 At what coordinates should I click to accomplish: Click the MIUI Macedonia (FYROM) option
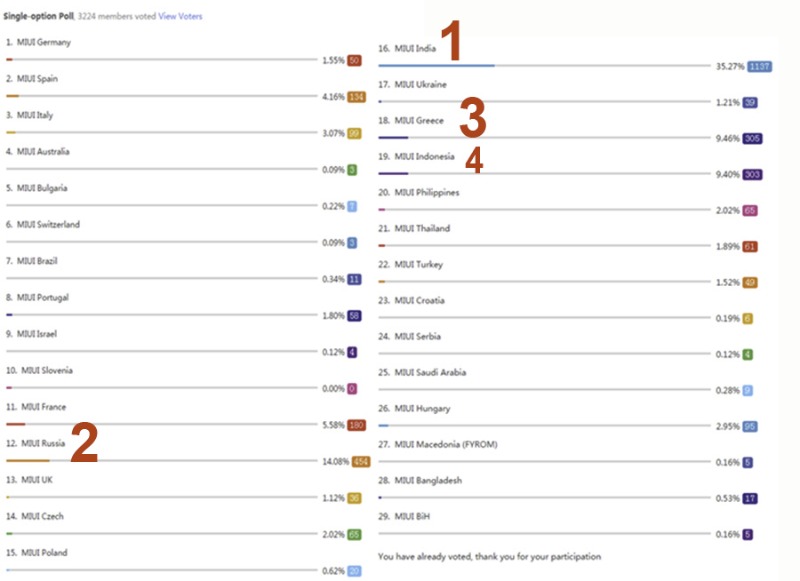click(x=446, y=445)
